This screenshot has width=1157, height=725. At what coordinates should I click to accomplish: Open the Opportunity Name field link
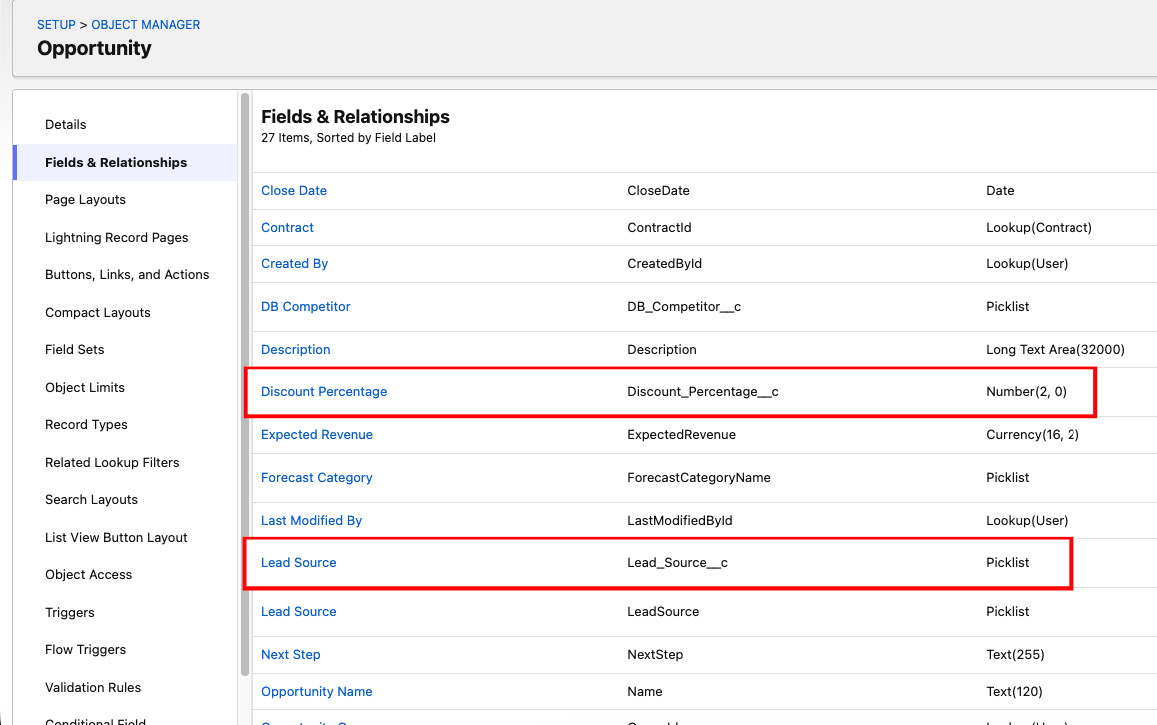(x=316, y=692)
